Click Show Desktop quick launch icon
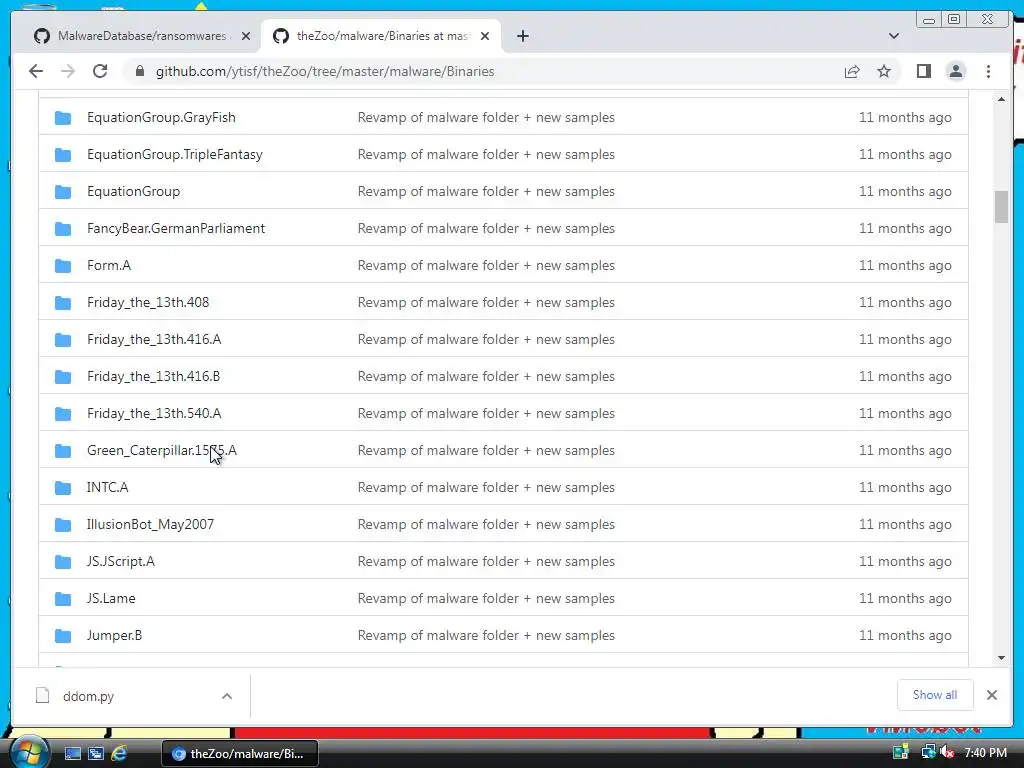Viewport: 1024px width, 768px height. click(72, 754)
